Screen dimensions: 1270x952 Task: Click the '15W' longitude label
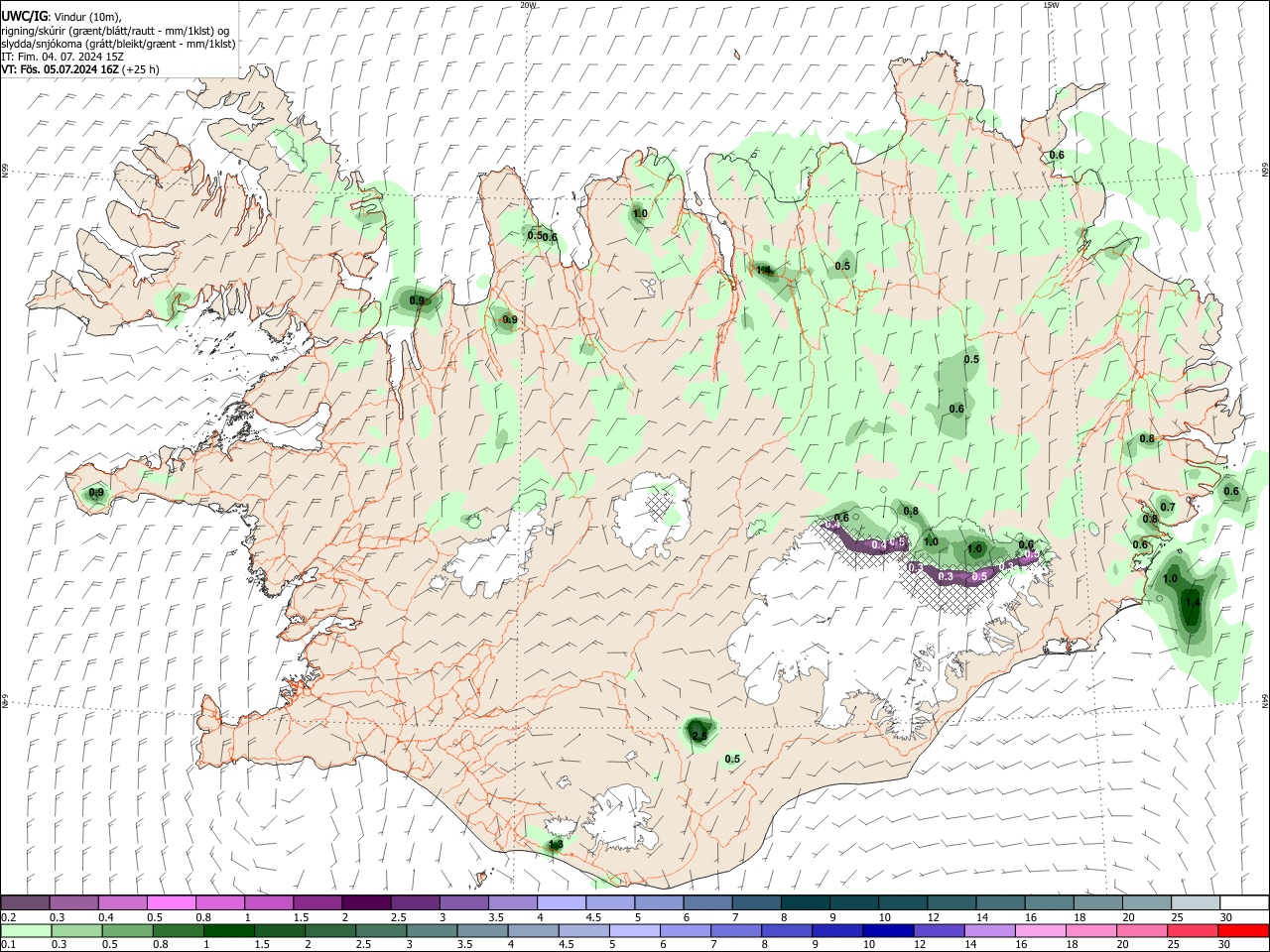click(x=1051, y=5)
